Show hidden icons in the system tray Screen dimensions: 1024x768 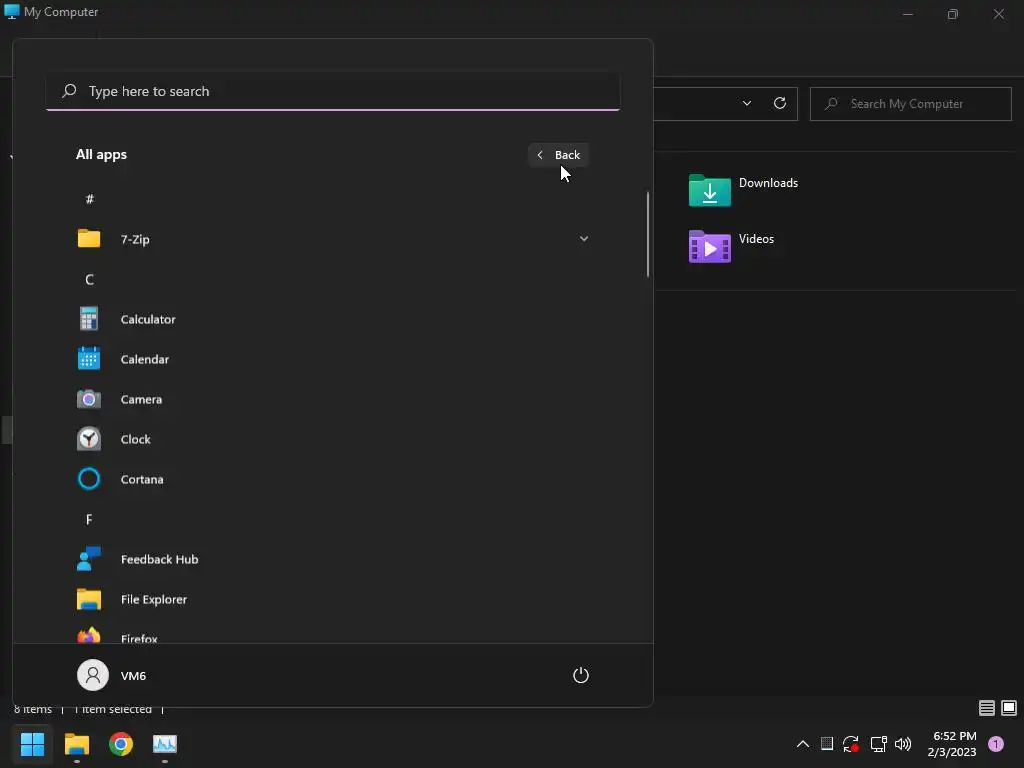[803, 744]
